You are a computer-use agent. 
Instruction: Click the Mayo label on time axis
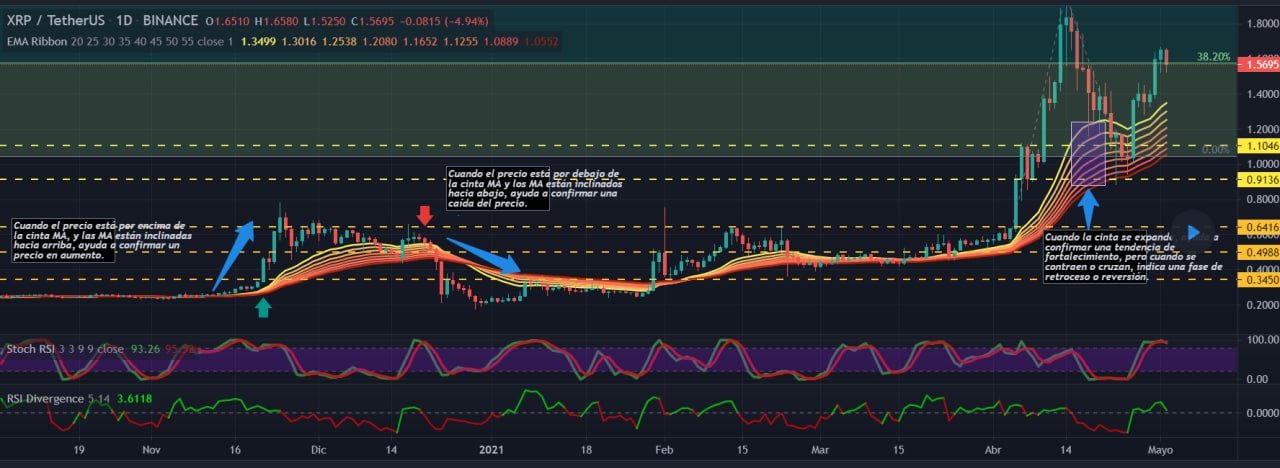point(1160,450)
